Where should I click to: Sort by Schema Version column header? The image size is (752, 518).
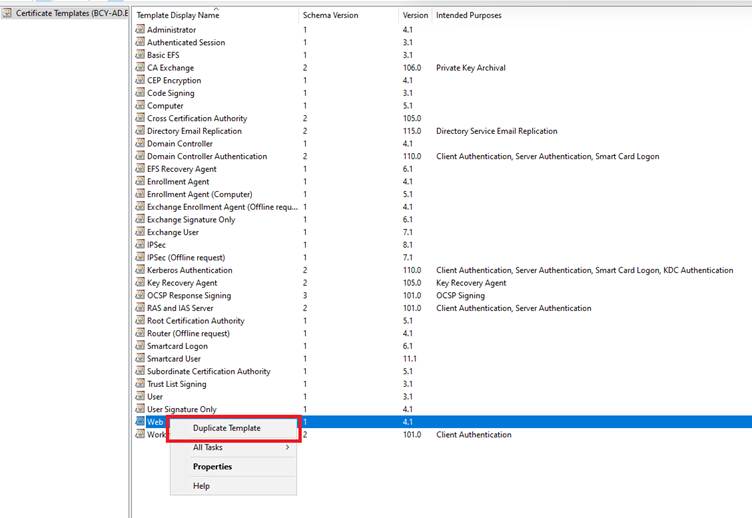point(349,15)
